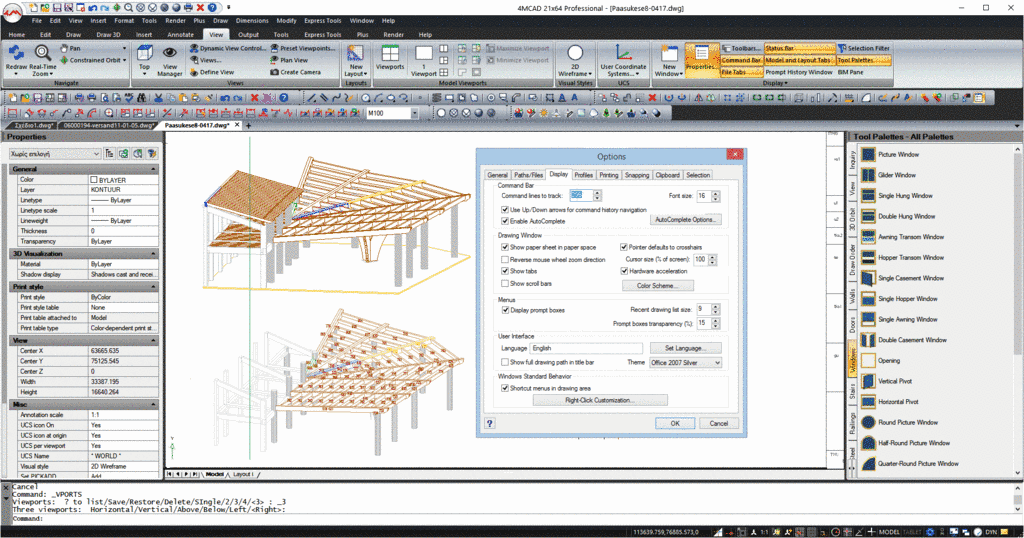Toggle Show tabs checkbox
Screen dimensions: 1024x538
click(505, 271)
